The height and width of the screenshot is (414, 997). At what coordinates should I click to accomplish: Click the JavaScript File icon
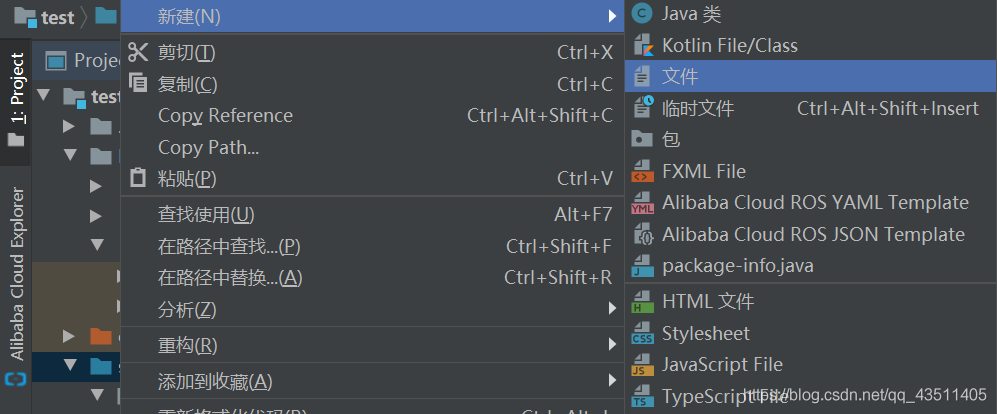coord(643,364)
